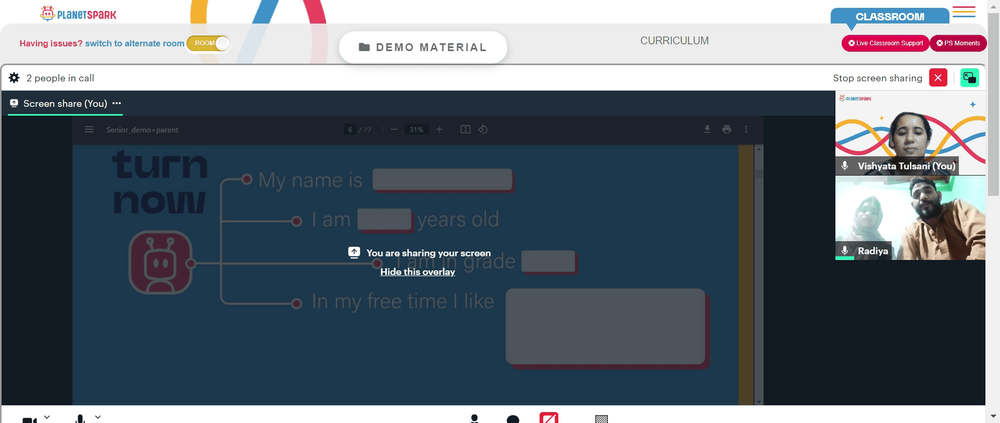Image resolution: width=1000 pixels, height=423 pixels.
Task: Open the PDF more-options vertical dots
Action: [x=746, y=130]
